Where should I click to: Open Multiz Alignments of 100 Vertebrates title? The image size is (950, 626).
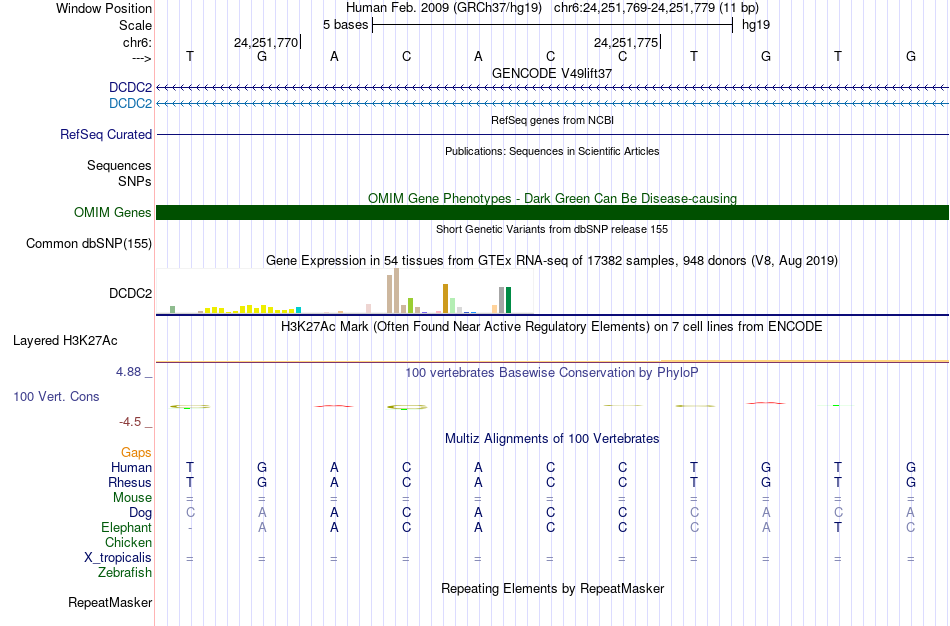(x=552, y=438)
